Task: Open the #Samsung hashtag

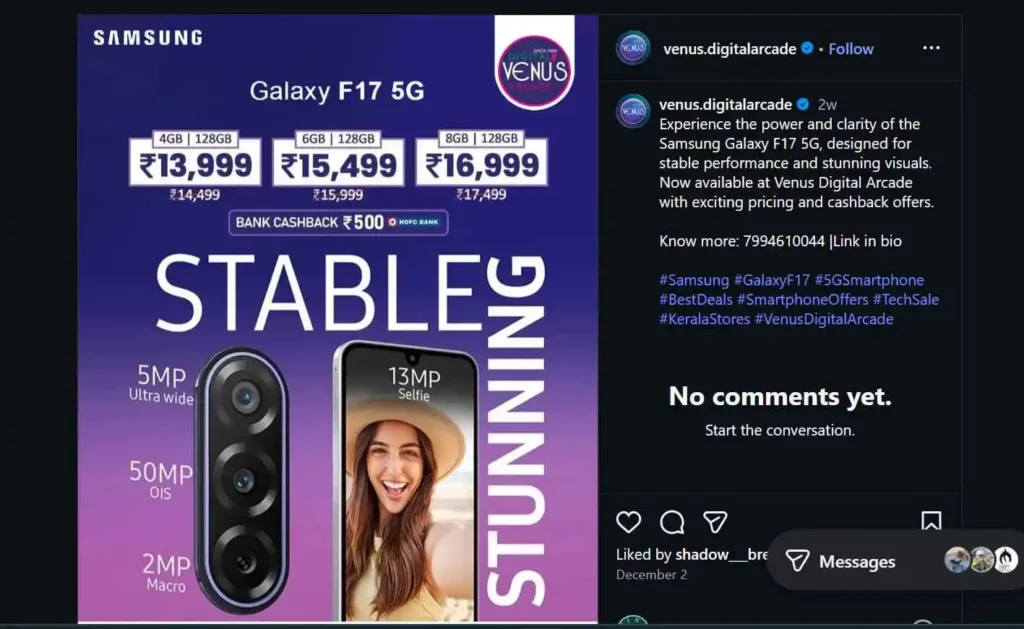Action: coord(694,280)
